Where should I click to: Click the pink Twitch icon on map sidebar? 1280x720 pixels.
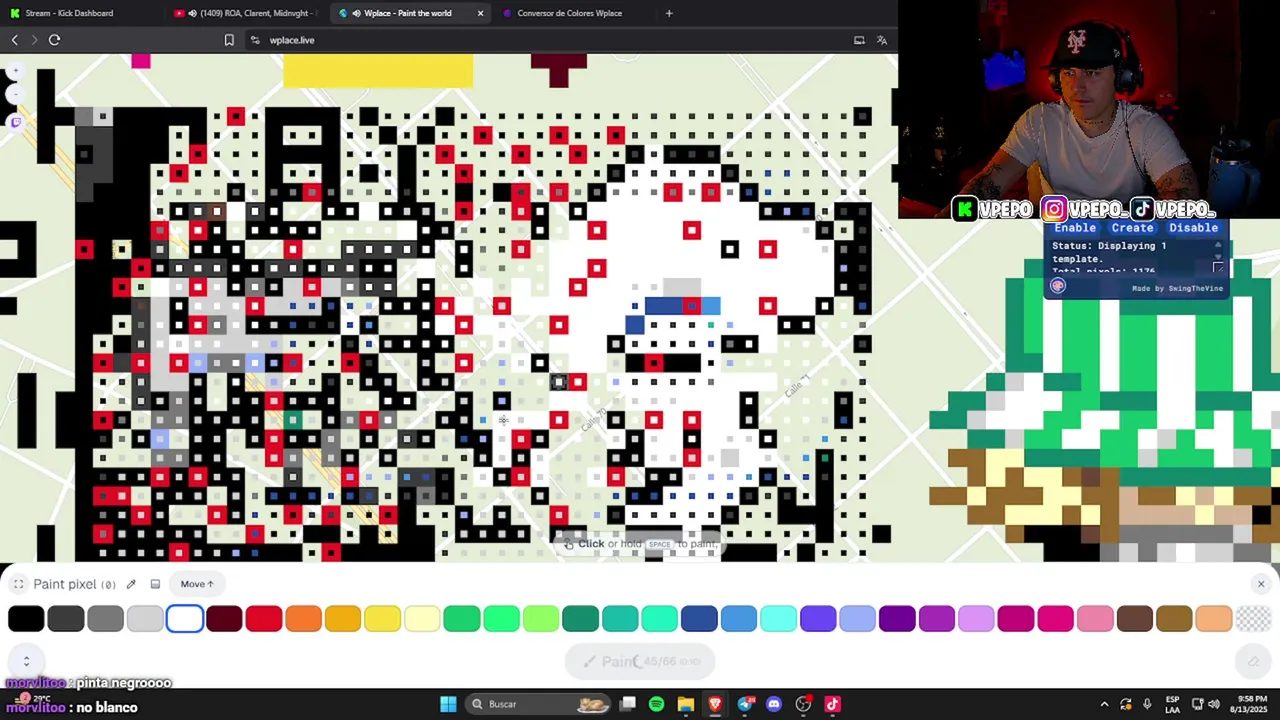(14, 122)
